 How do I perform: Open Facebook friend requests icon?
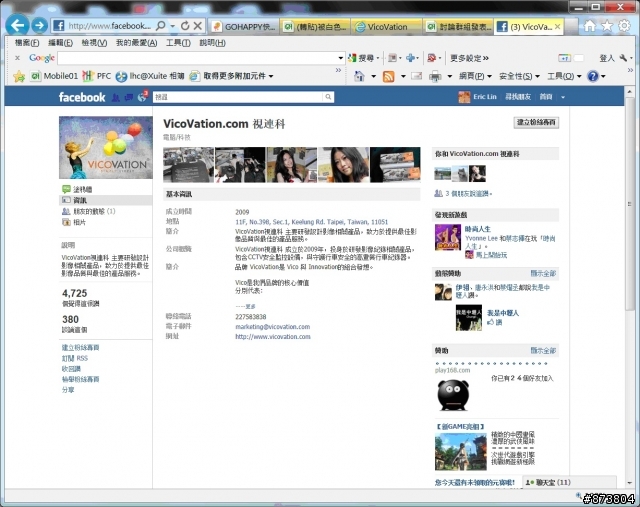116,97
